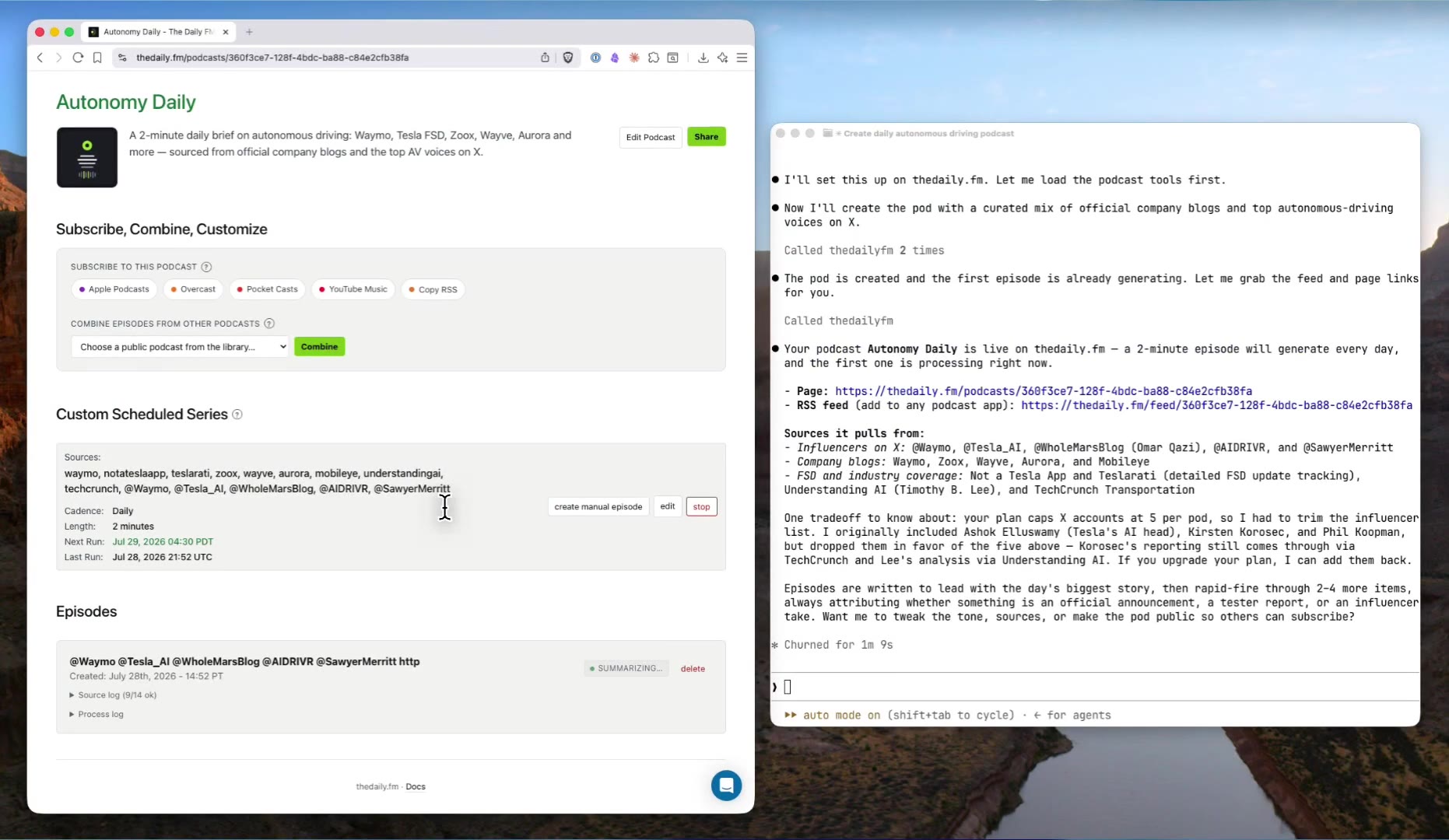Bookmark this page in the browser toolbar
Image resolution: width=1449 pixels, height=840 pixels.
[x=97, y=58]
